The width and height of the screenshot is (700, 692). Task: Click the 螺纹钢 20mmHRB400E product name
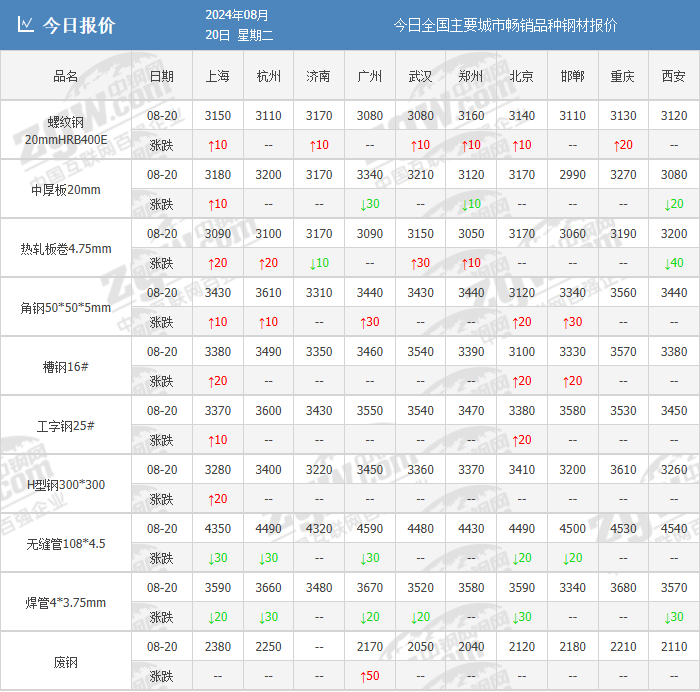[66, 130]
